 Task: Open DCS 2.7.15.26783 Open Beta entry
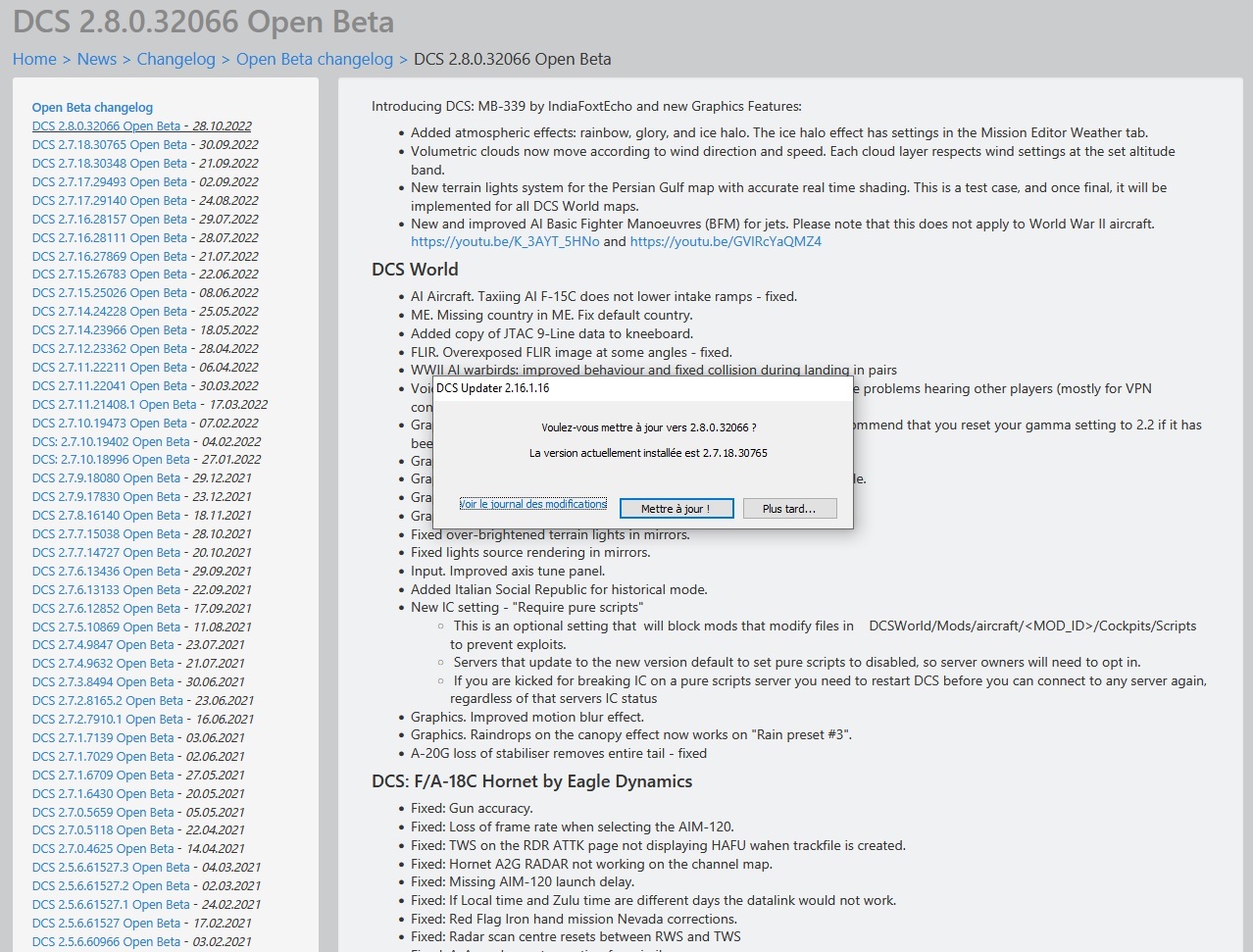click(109, 274)
